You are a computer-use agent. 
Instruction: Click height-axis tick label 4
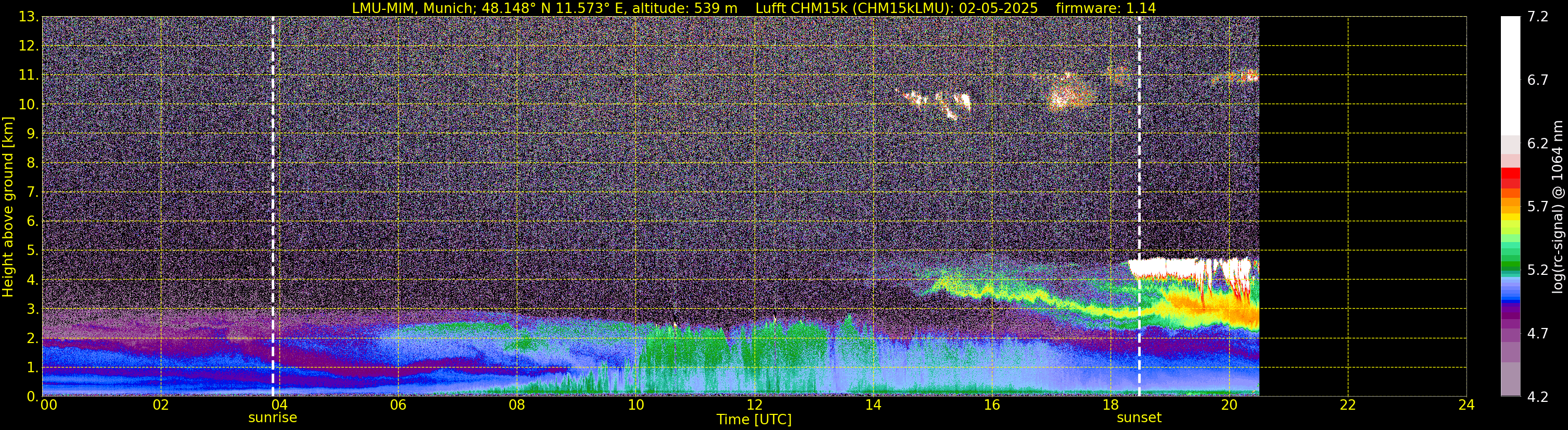(x=32, y=280)
